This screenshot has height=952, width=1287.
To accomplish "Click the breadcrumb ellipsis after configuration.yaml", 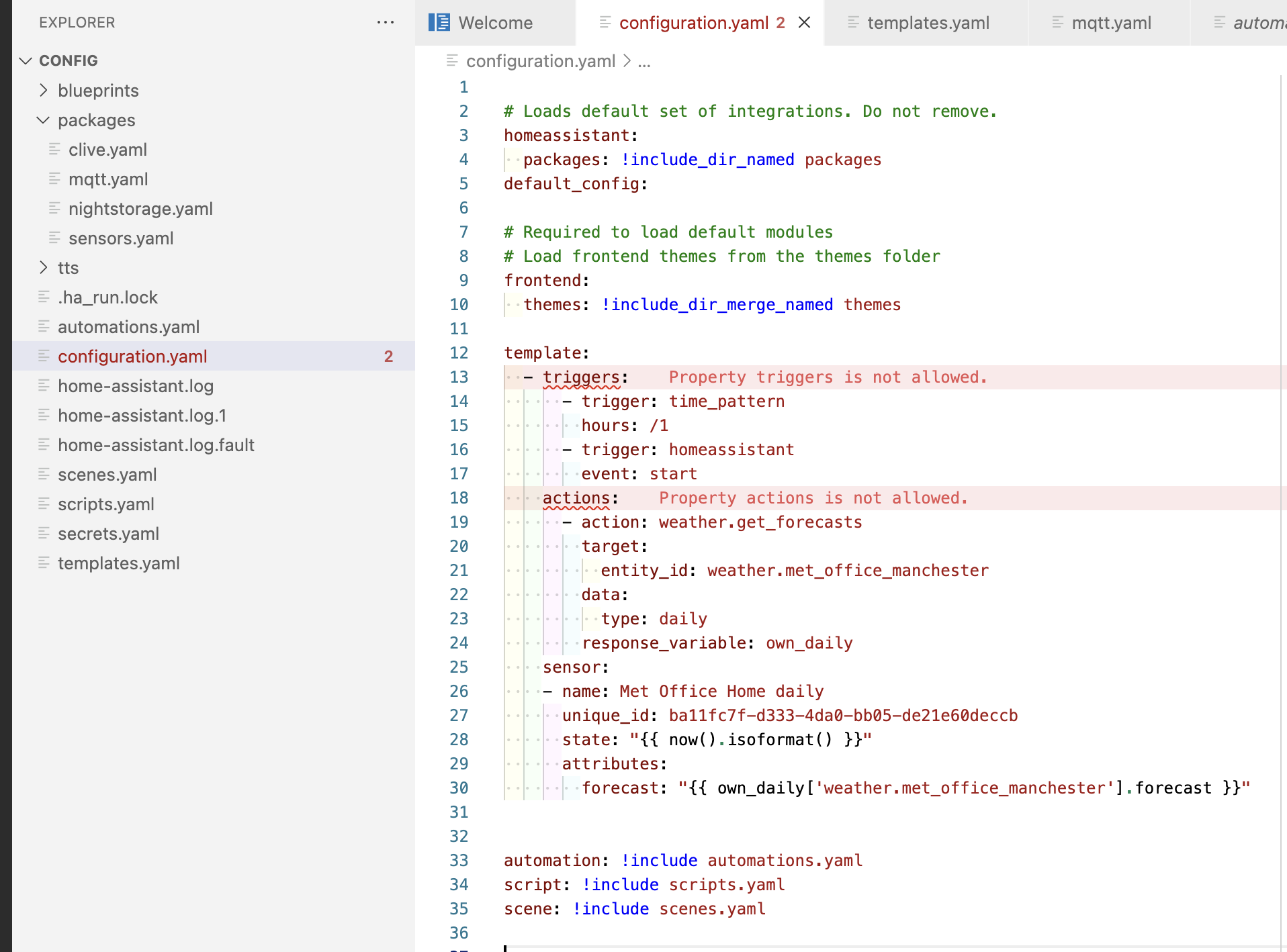I will pos(644,62).
